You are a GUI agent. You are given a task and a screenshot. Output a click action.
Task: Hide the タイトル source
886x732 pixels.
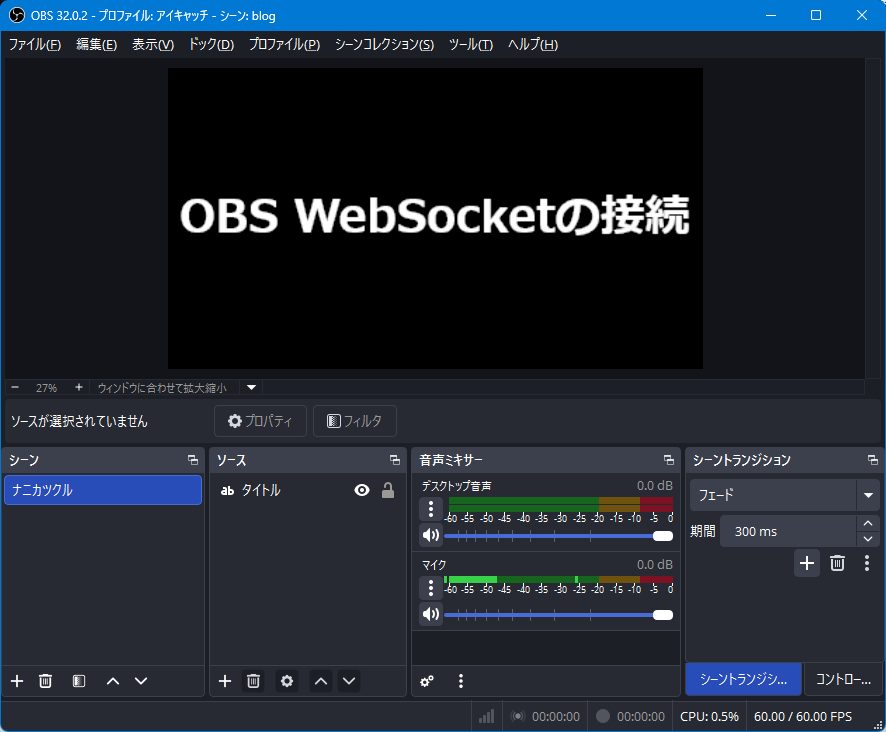click(x=362, y=490)
